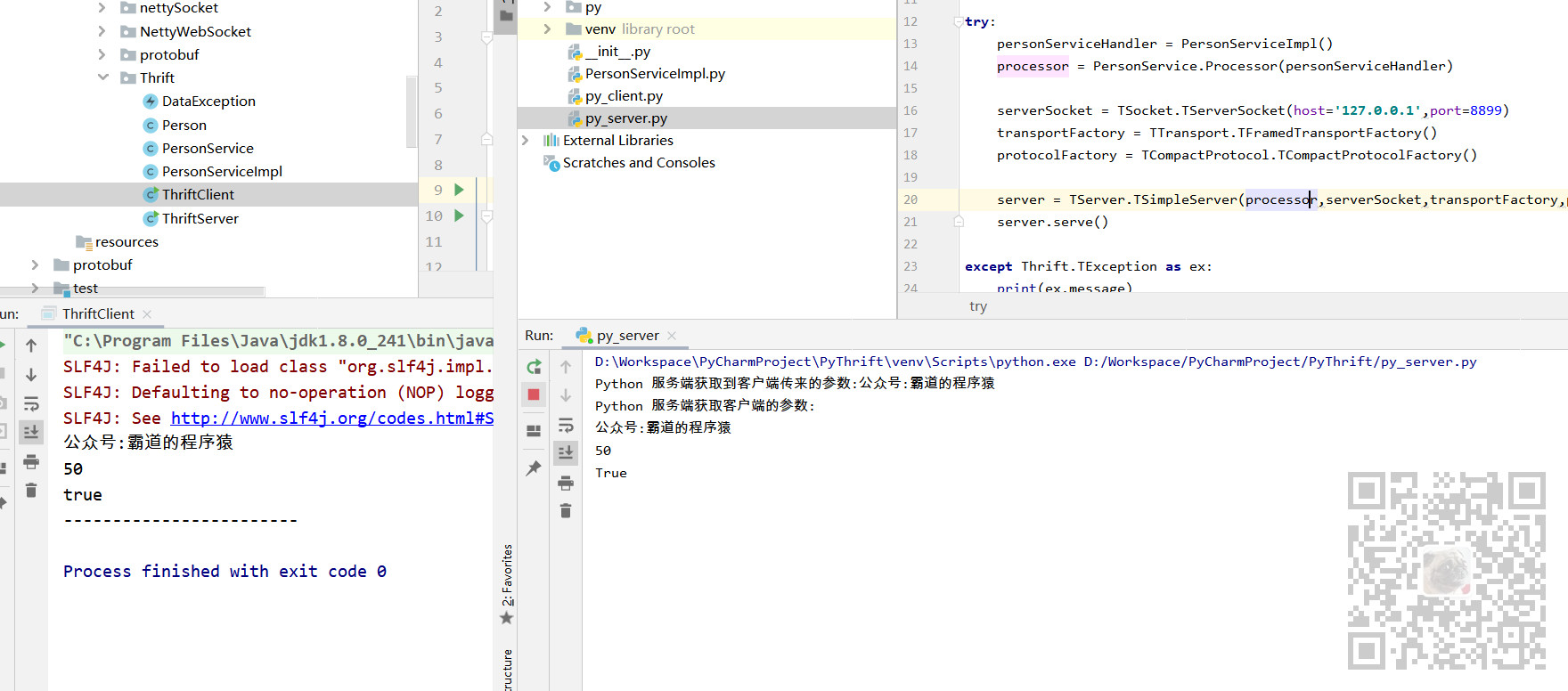This screenshot has height=691, width=1568.
Task: Click restore layout icon in PyCharm Run panel
Action: [x=534, y=431]
